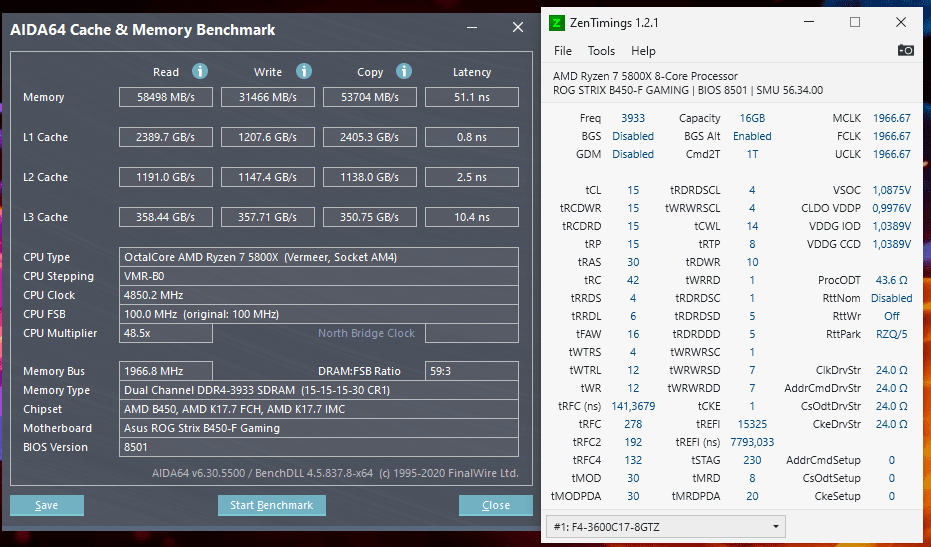
Task: Click the L3 Cache copy value 350.75 GB/s
Action: (x=370, y=217)
